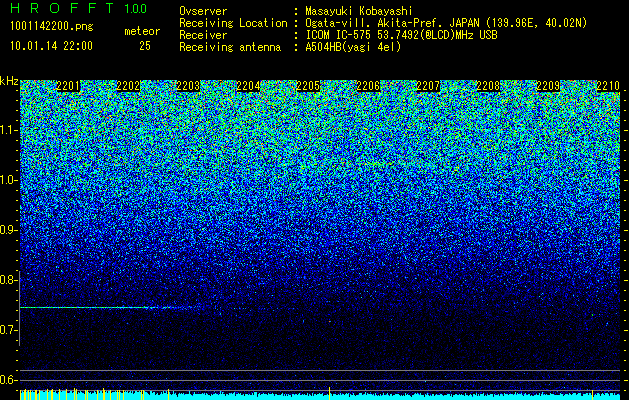
Task: Click the Ogata-vill. Akita-Pref. JAPAN location text
Action: 446,23
